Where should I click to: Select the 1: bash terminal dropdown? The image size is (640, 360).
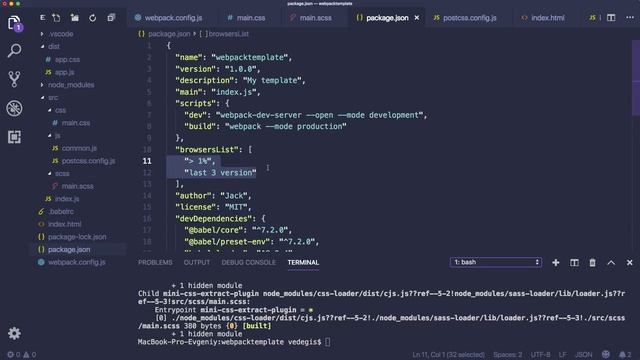point(496,262)
